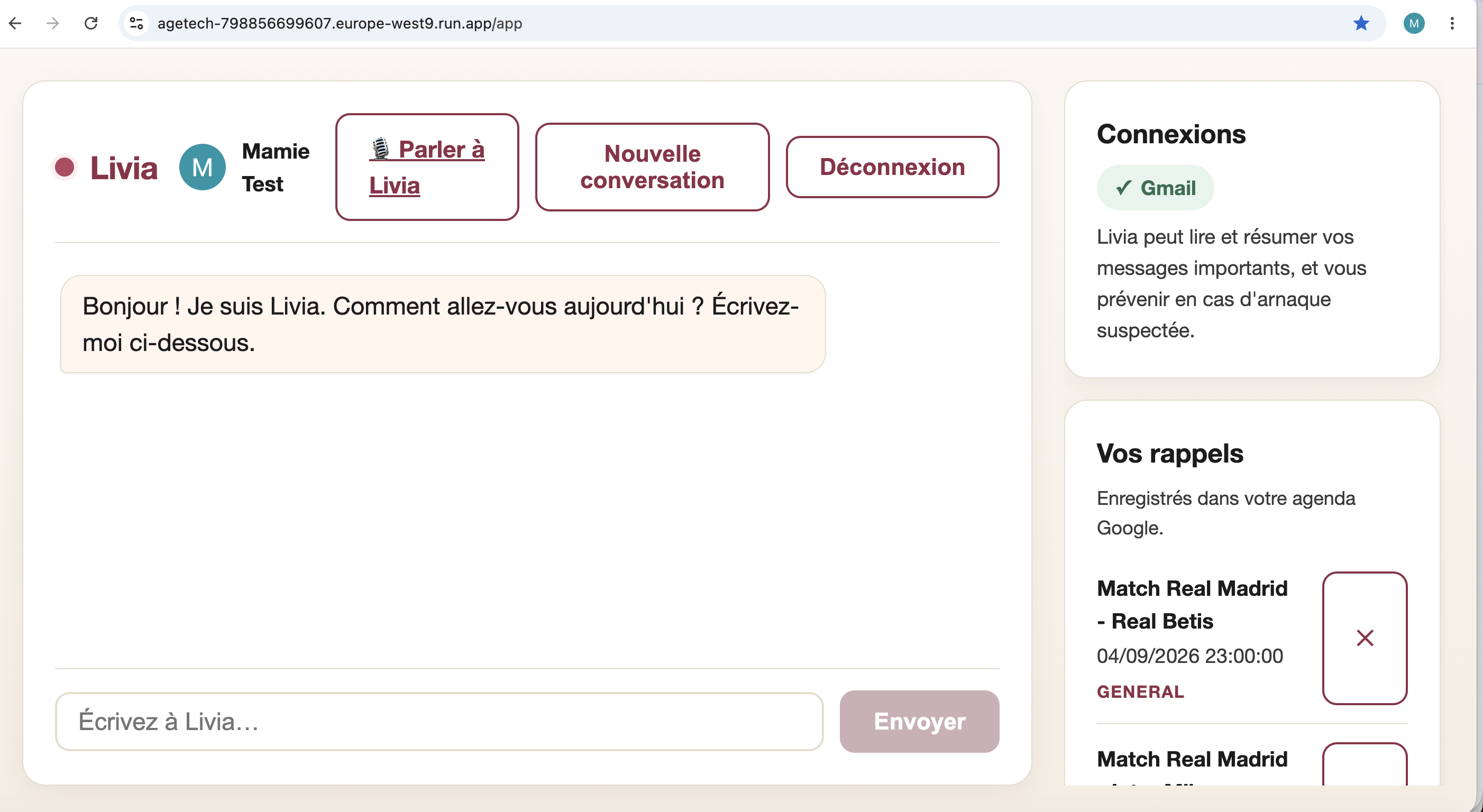Delete the Real Madrid - Real Betis reminder

pyautogui.click(x=1365, y=638)
